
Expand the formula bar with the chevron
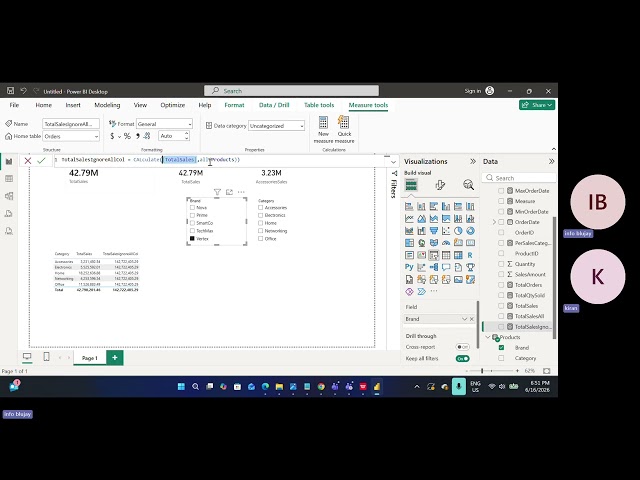pyautogui.click(x=393, y=162)
